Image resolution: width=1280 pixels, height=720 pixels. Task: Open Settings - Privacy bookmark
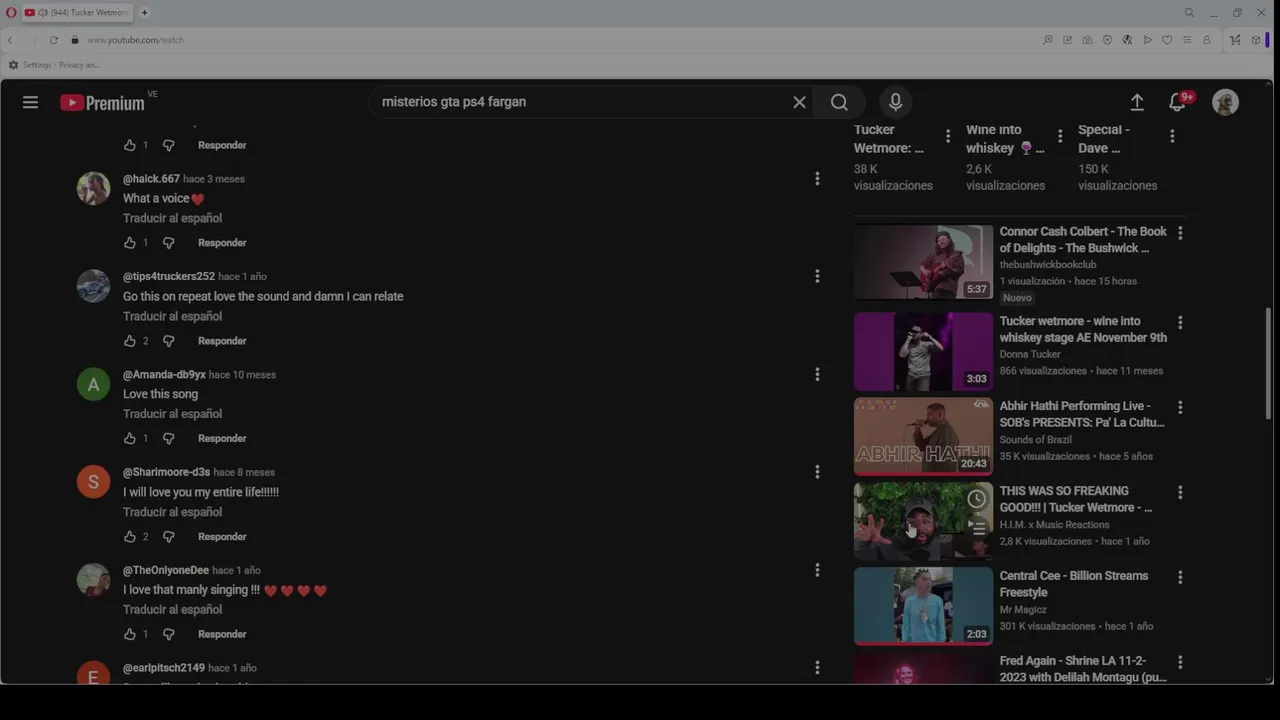pyautogui.click(x=54, y=65)
